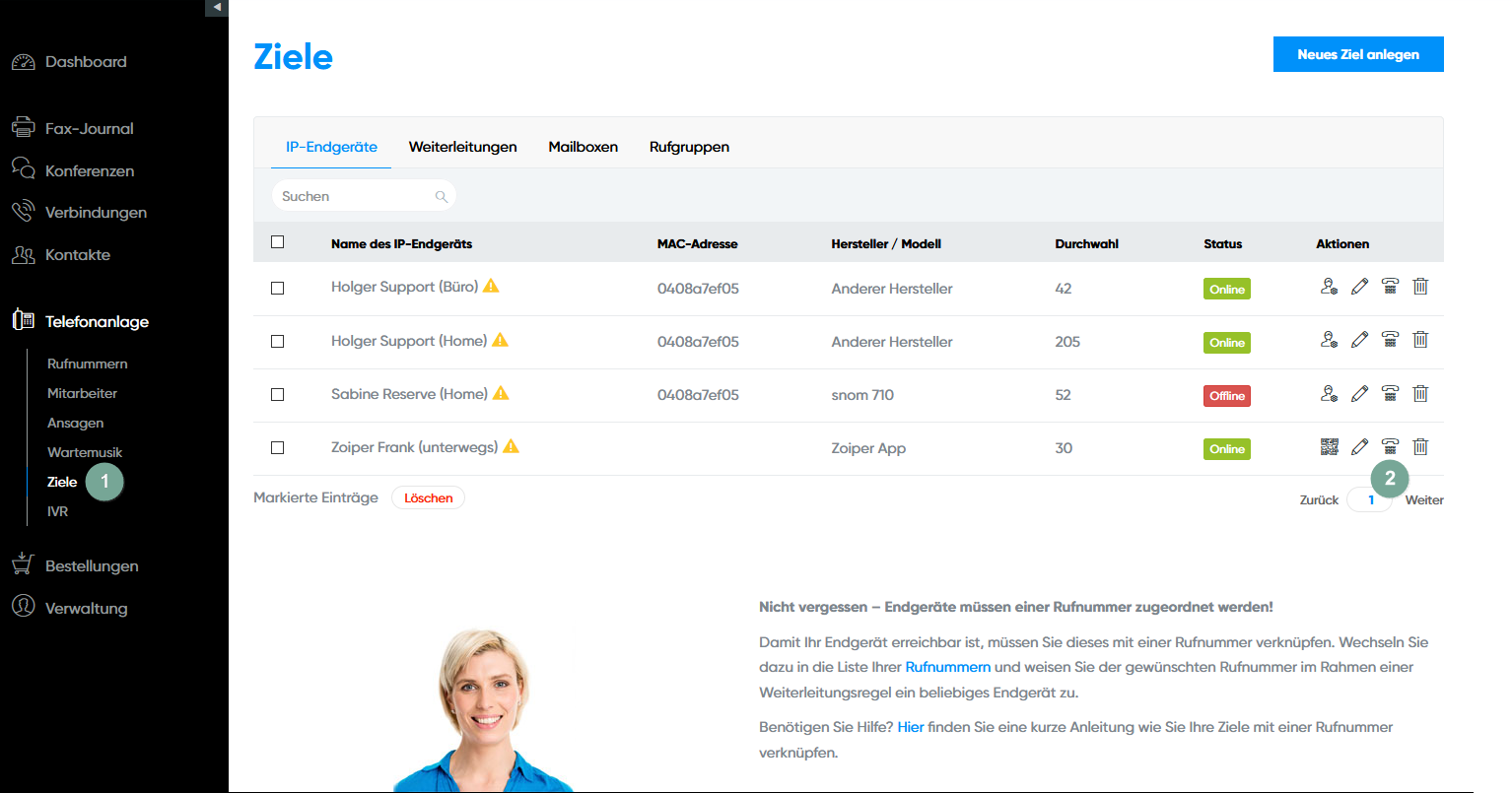Click phone keypad icon for Zoiper Frank

click(x=1390, y=447)
